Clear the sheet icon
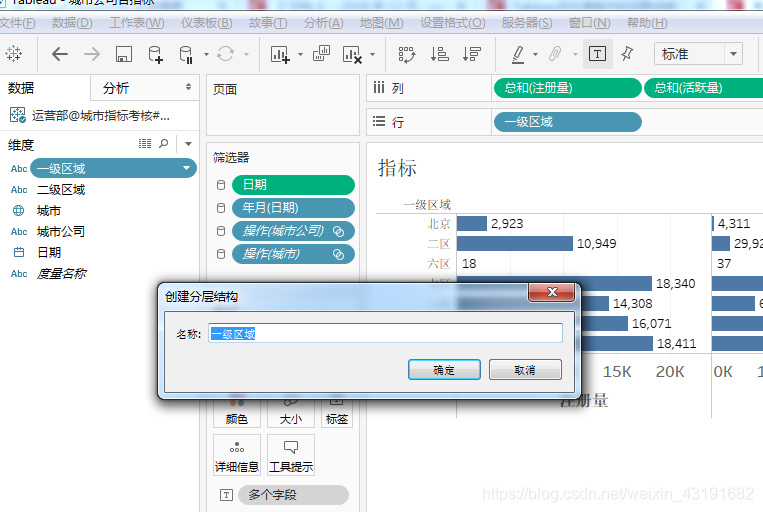Screen dimensions: 763x512 tap(352, 54)
